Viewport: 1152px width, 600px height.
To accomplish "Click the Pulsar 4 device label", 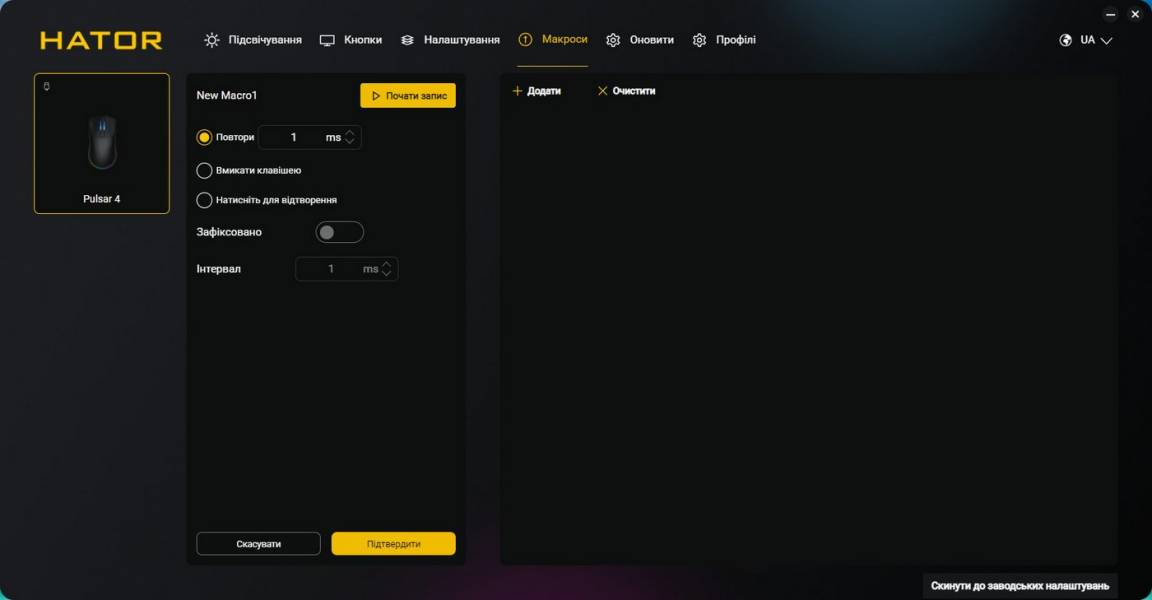I will point(101,199).
